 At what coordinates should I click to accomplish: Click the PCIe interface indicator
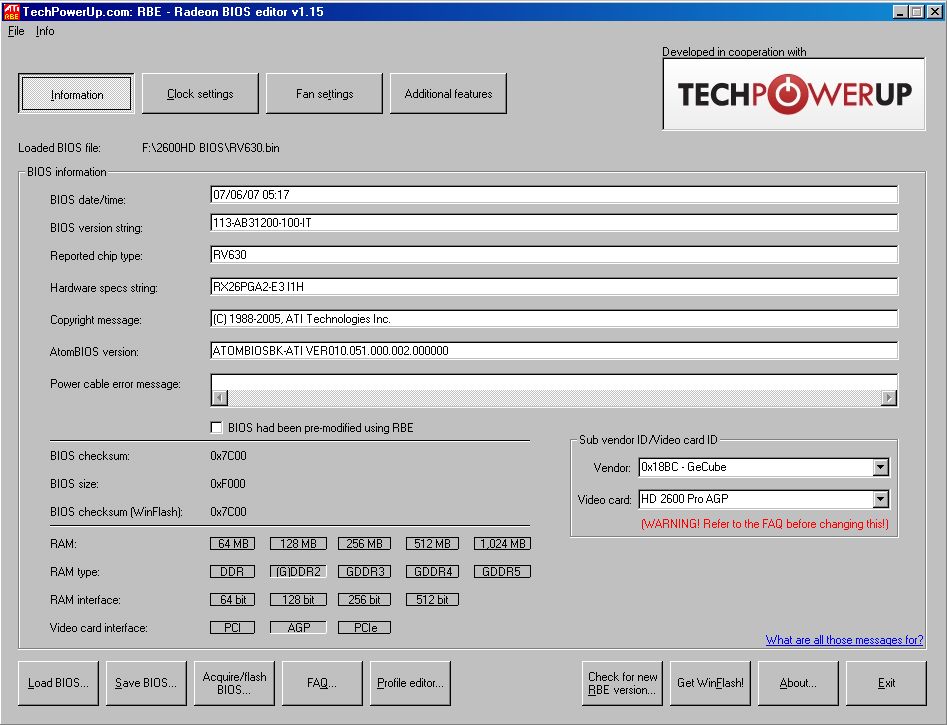coord(364,628)
